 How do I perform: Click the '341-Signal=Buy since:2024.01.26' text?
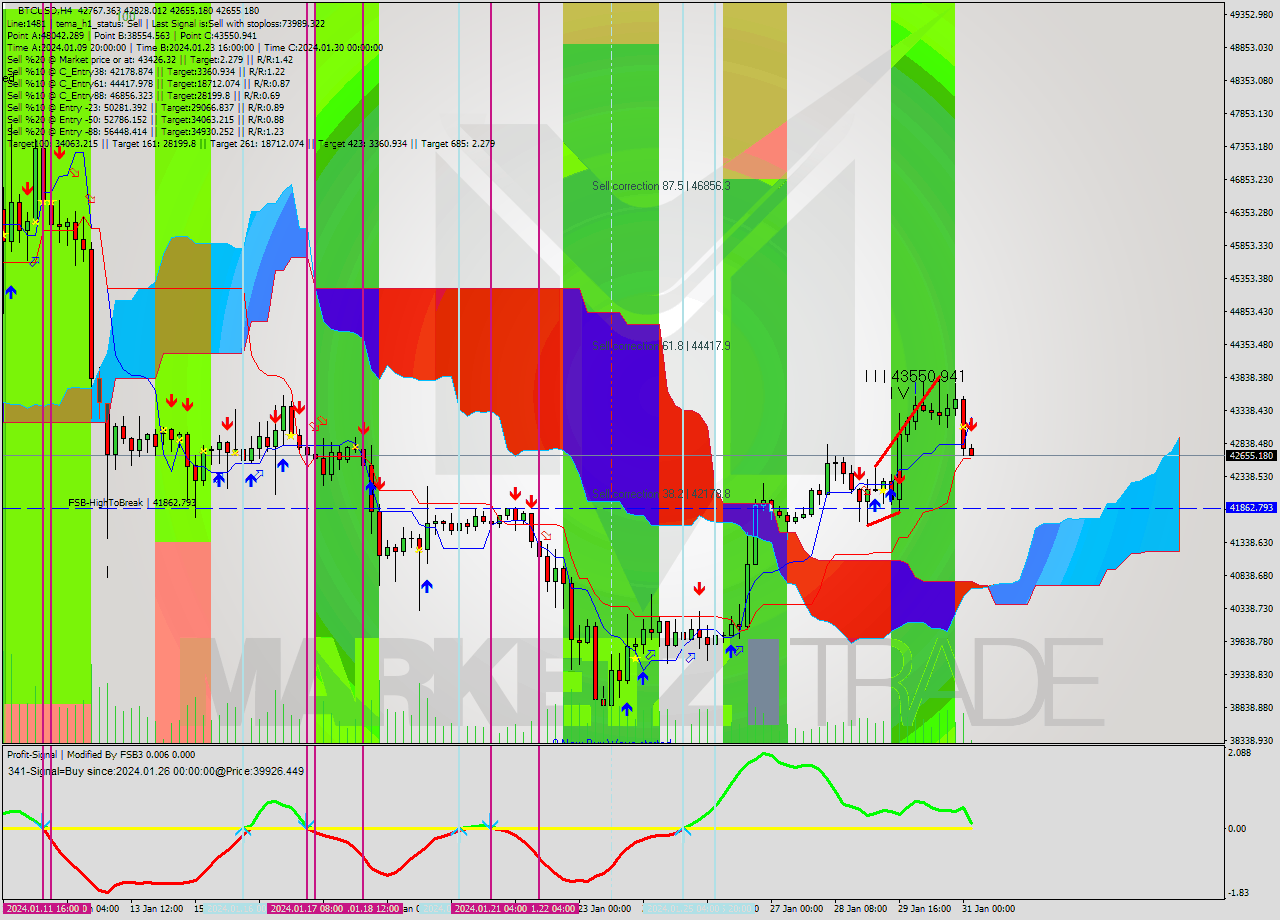pyautogui.click(x=155, y=771)
